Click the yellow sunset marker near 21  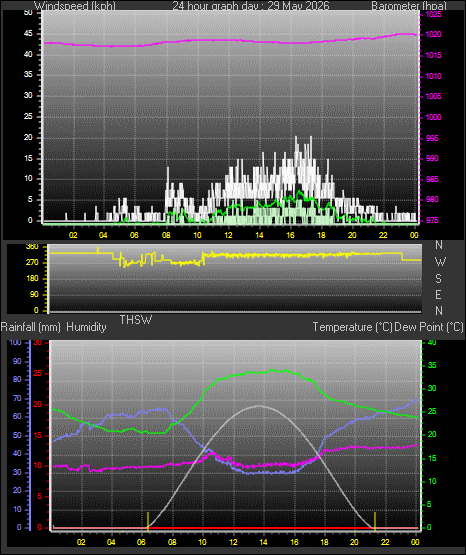[375, 521]
